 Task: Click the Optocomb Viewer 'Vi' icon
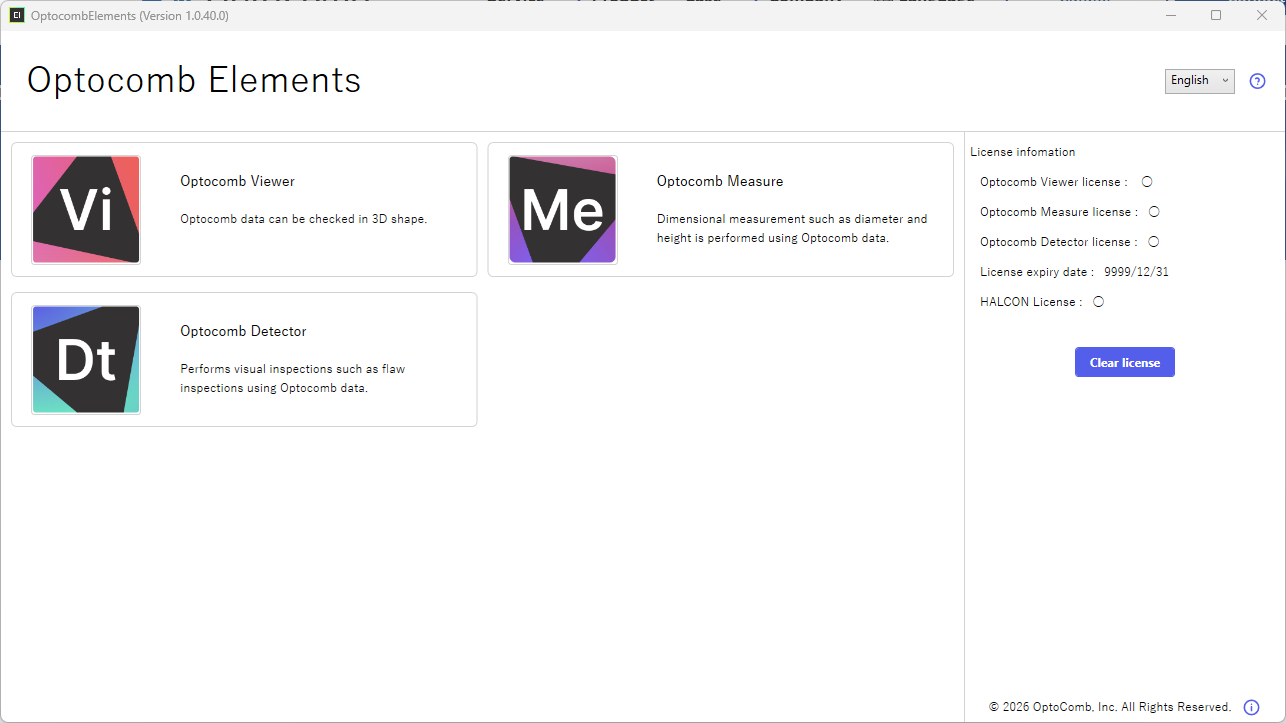coord(86,209)
